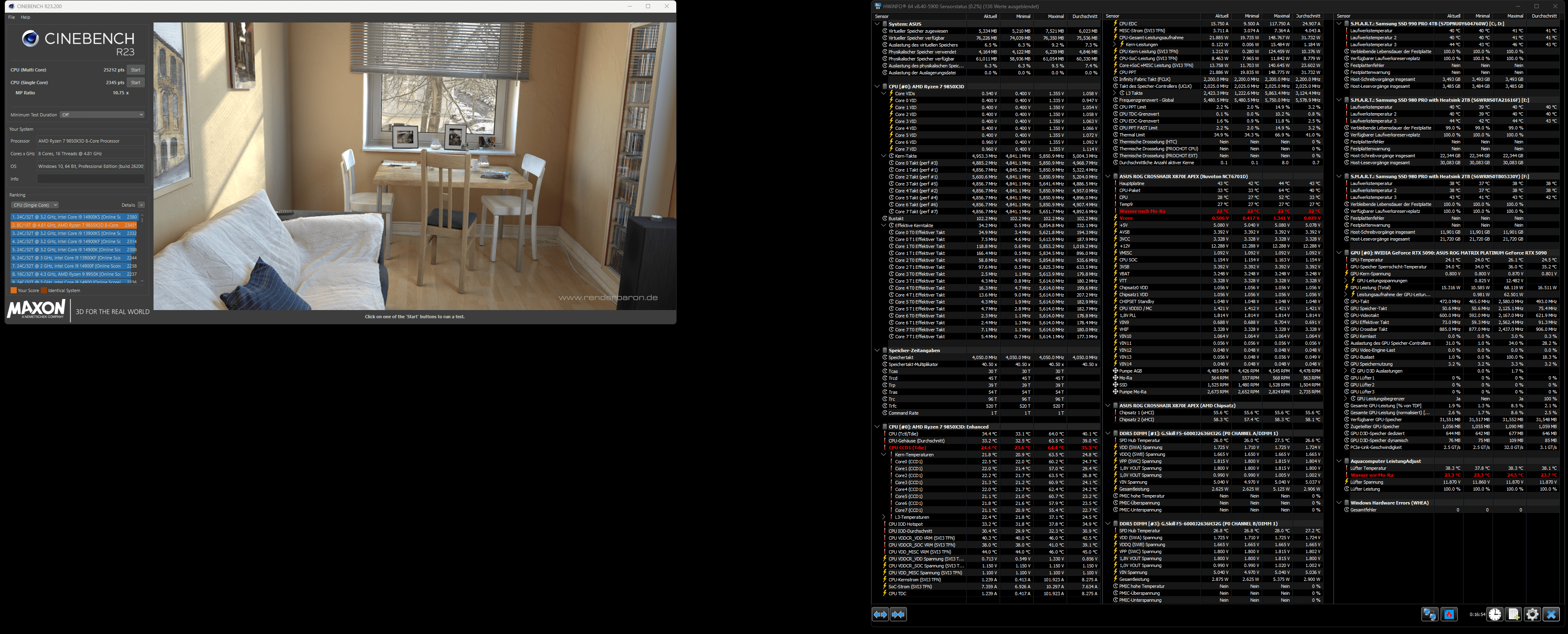Expand the ranking Details dropdown arrow
This screenshot has width=1568, height=634.
point(141,205)
